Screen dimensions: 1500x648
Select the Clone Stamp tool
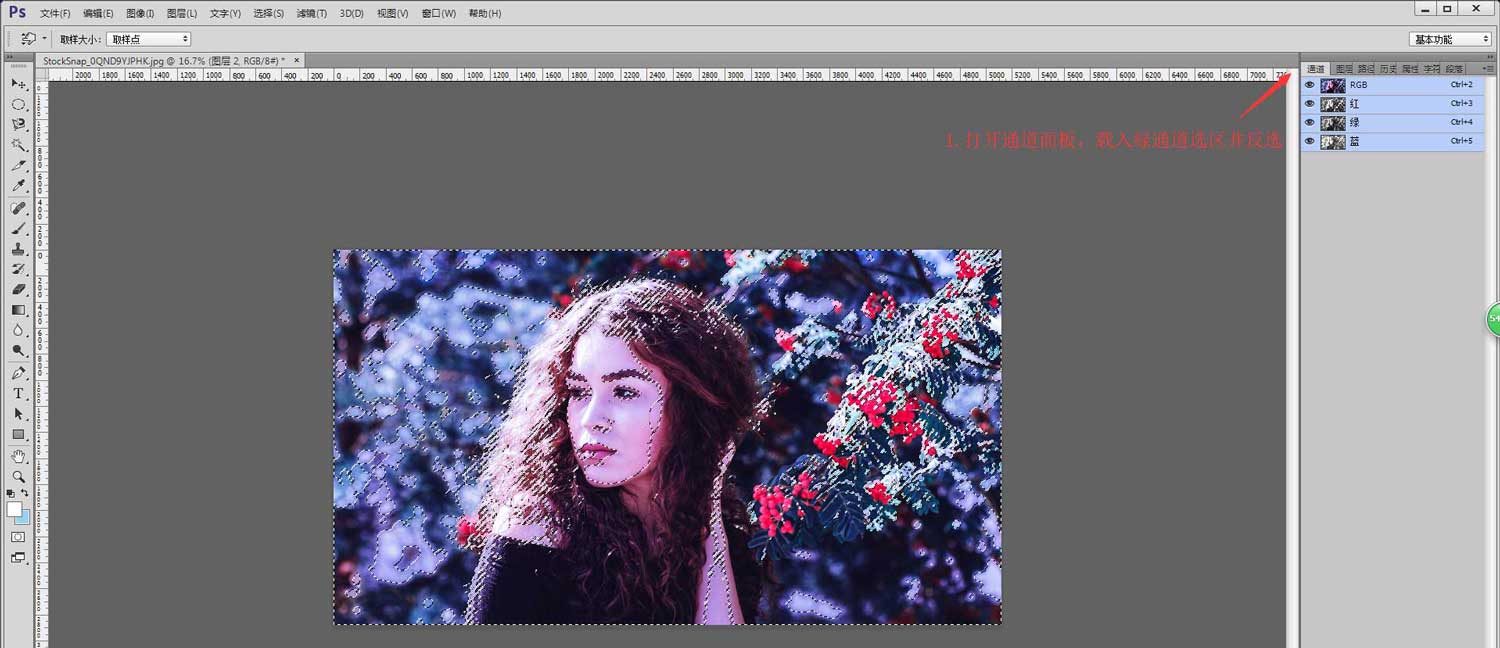18,249
